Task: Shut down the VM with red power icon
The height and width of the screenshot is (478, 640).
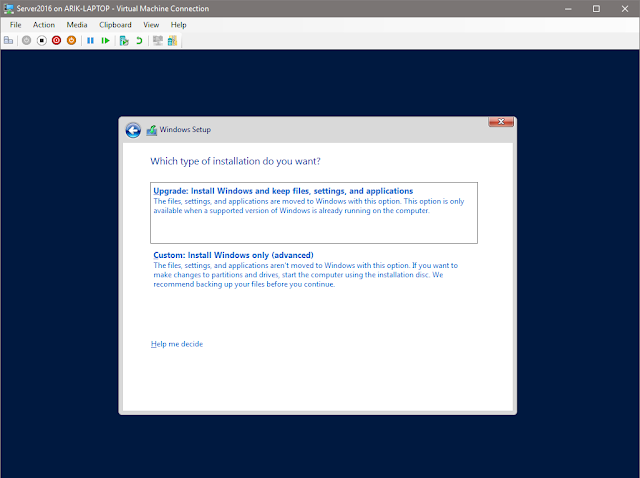Action: (56, 40)
